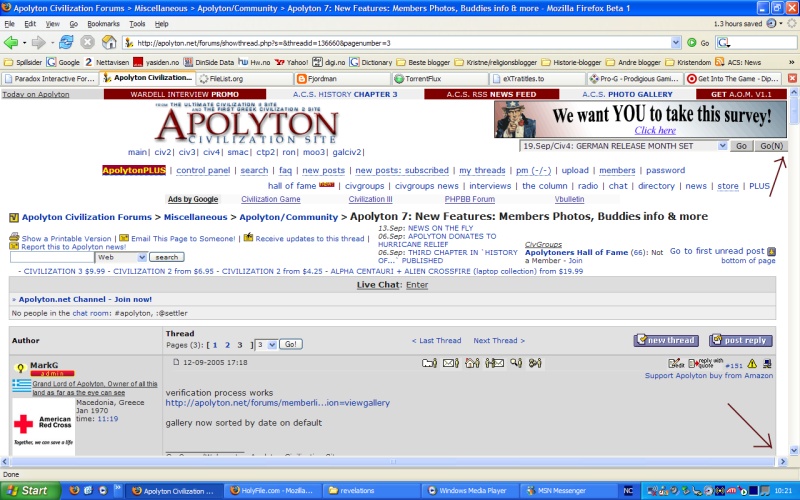Open the Start menu
This screenshot has height=500, width=800.
pyautogui.click(x=30, y=490)
